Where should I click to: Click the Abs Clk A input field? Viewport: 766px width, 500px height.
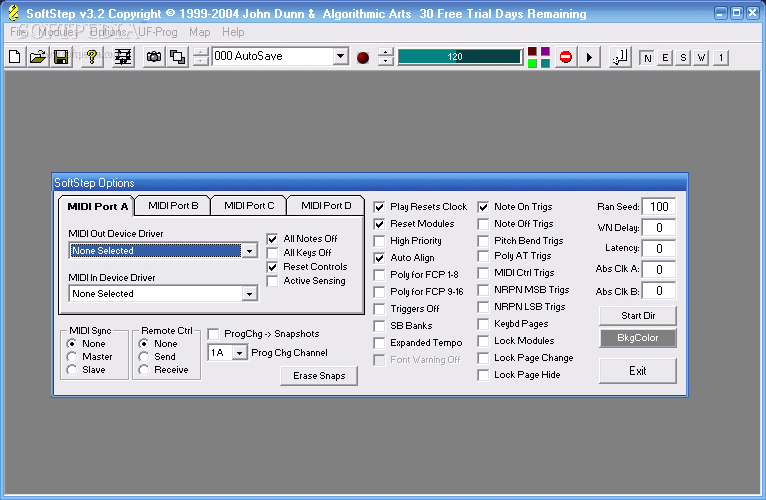659,269
